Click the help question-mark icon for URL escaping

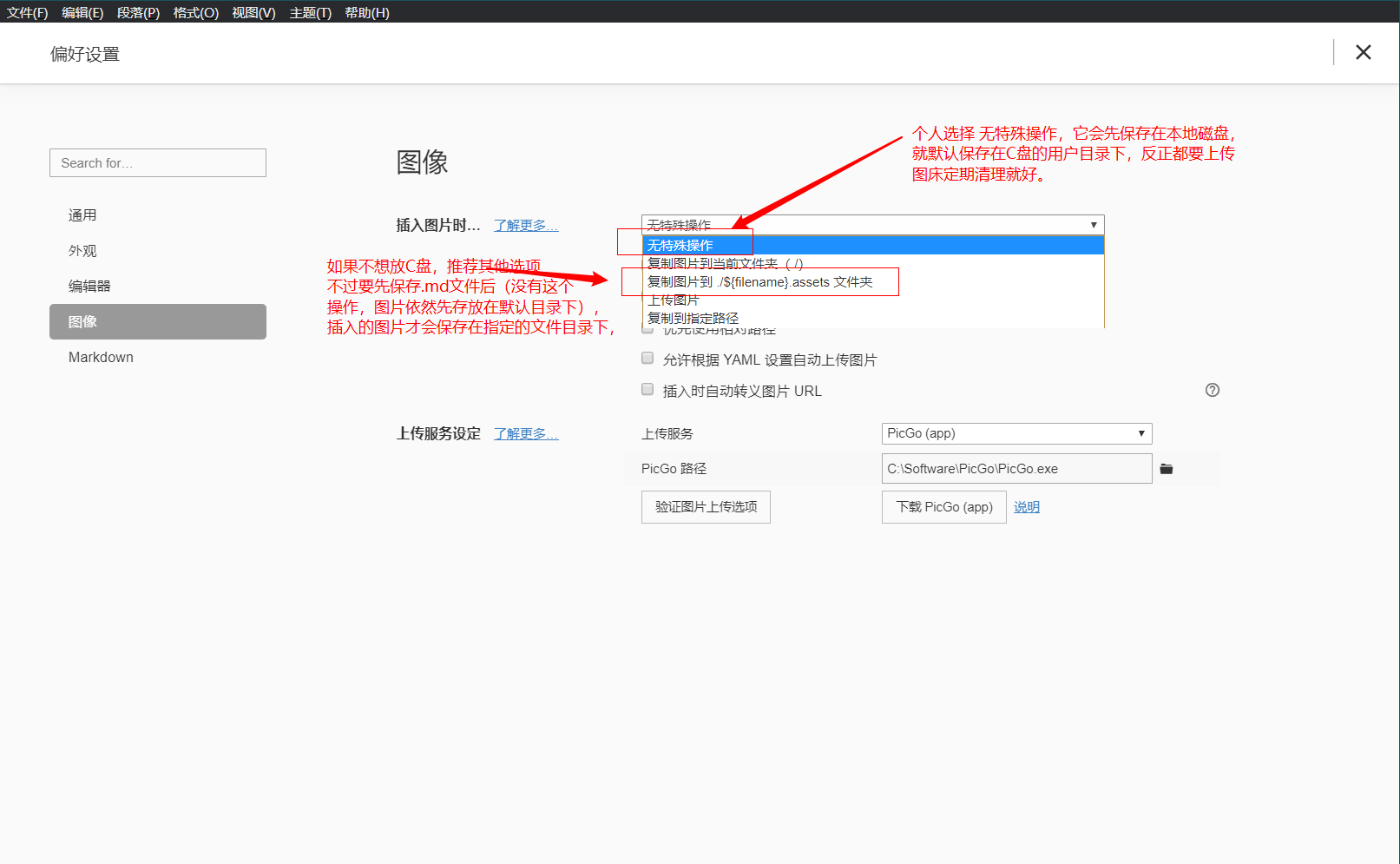click(1213, 390)
